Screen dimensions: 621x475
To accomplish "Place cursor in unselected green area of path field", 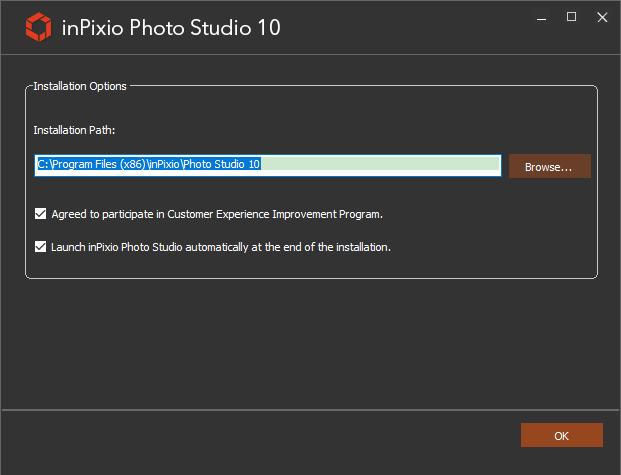I will (x=380, y=164).
